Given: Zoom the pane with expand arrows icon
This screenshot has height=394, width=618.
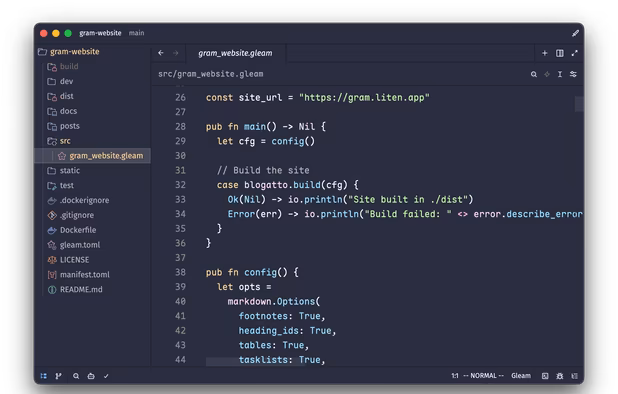Looking at the screenshot, I should (575, 53).
